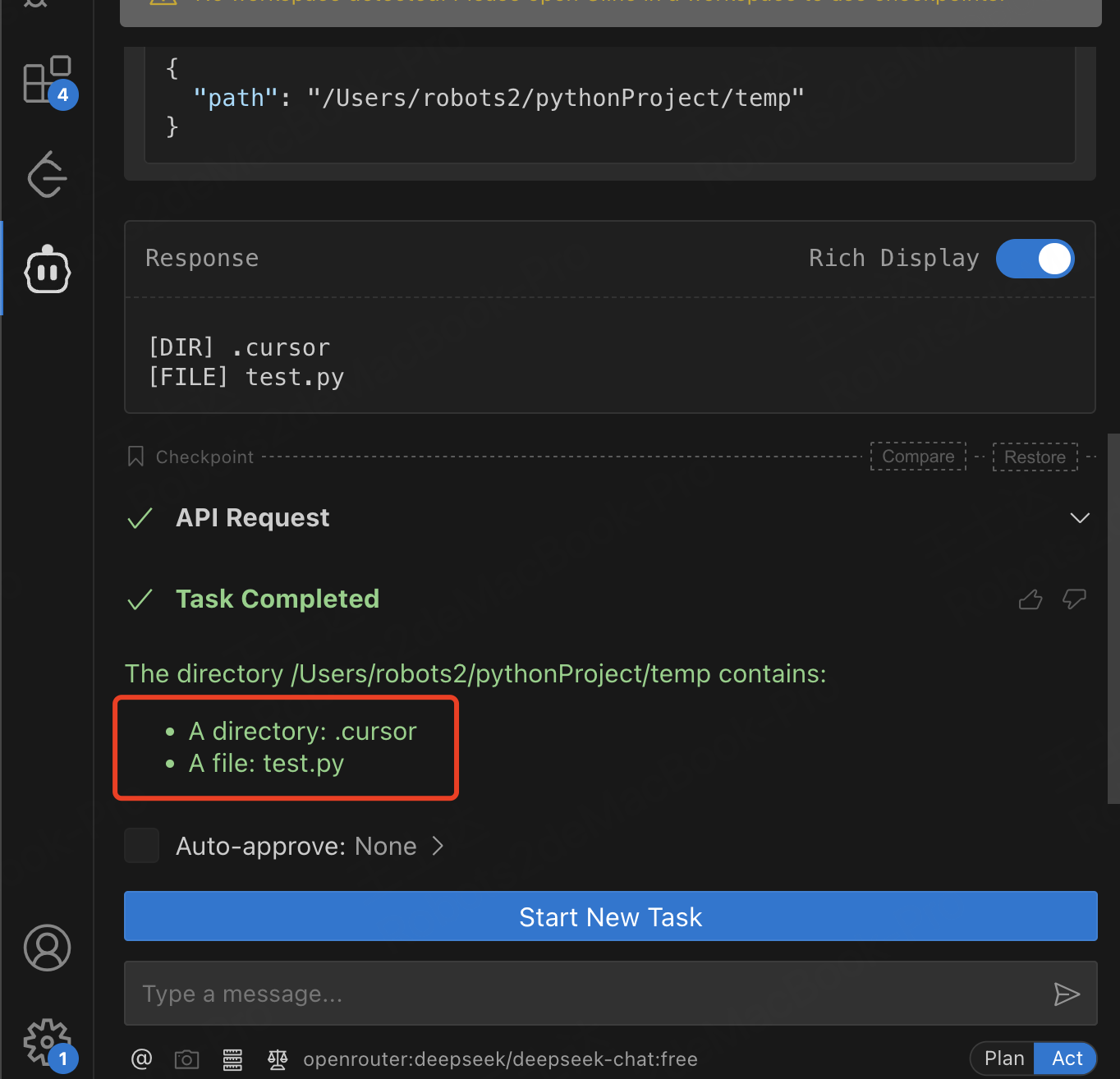Open the Cline robot panel
This screenshot has width=1120, height=1079.
pos(47,269)
